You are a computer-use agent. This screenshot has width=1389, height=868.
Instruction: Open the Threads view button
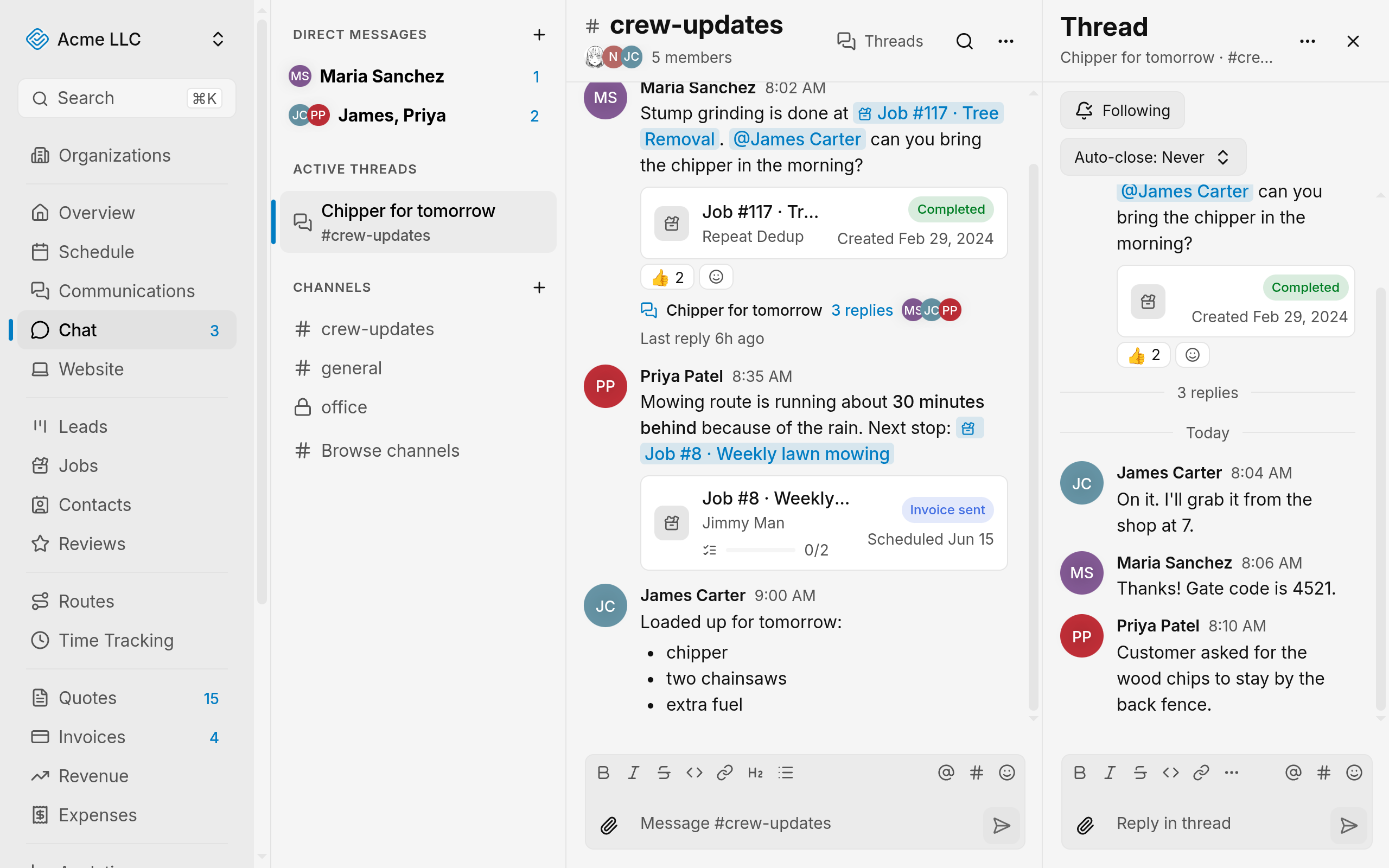880,41
